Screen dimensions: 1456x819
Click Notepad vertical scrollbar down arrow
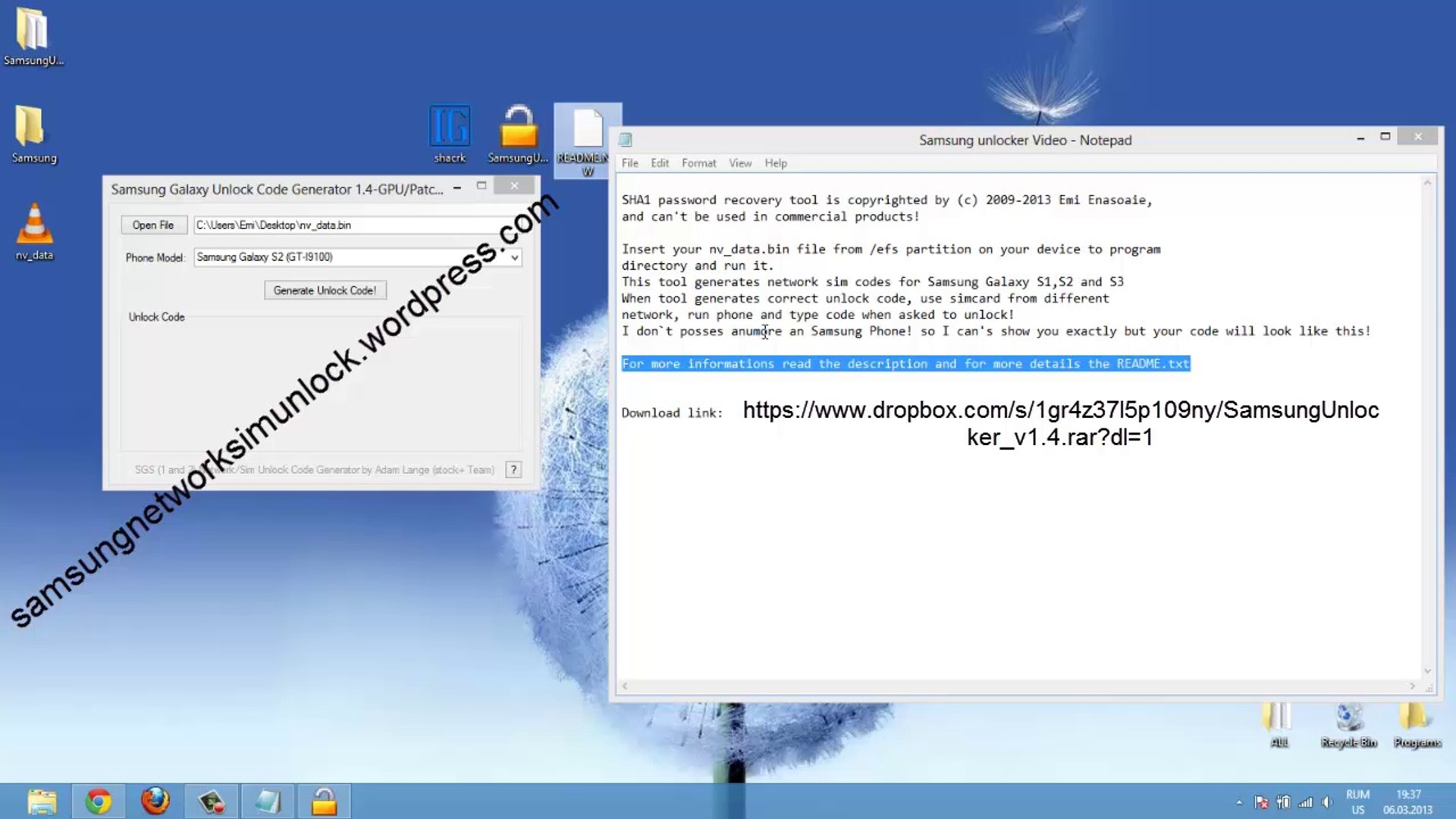(1427, 671)
